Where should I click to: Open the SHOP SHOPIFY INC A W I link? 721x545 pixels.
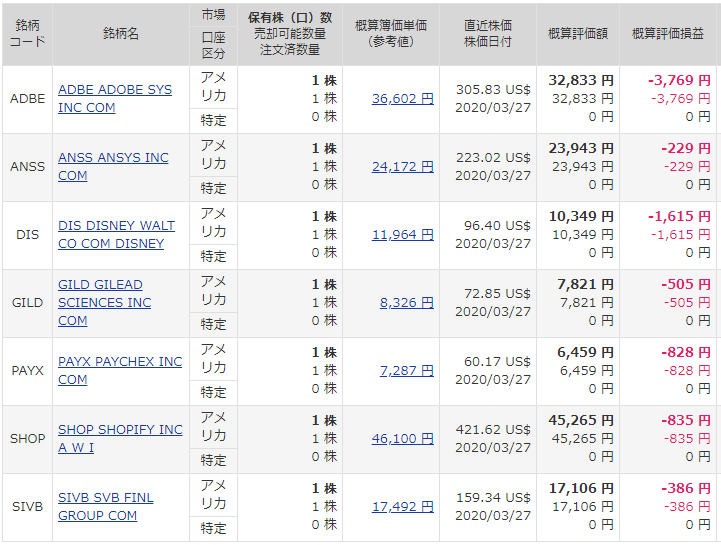[x=120, y=438]
